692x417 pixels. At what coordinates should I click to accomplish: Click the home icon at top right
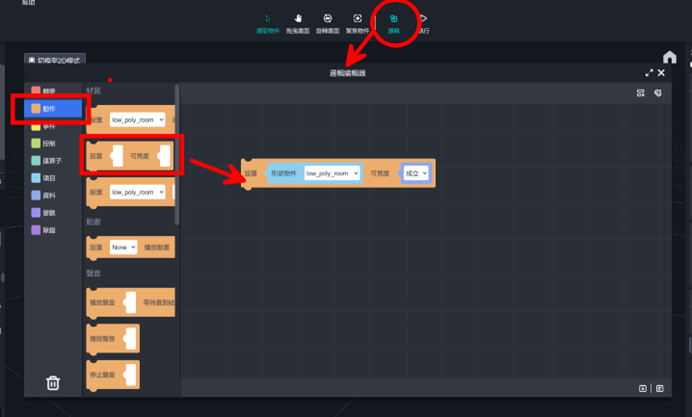(670, 57)
